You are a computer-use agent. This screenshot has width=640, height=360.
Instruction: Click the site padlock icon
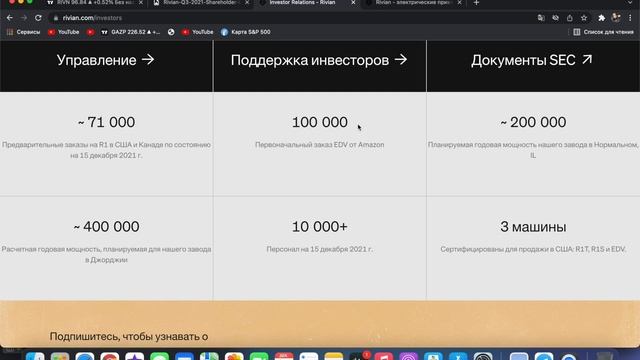(56, 18)
